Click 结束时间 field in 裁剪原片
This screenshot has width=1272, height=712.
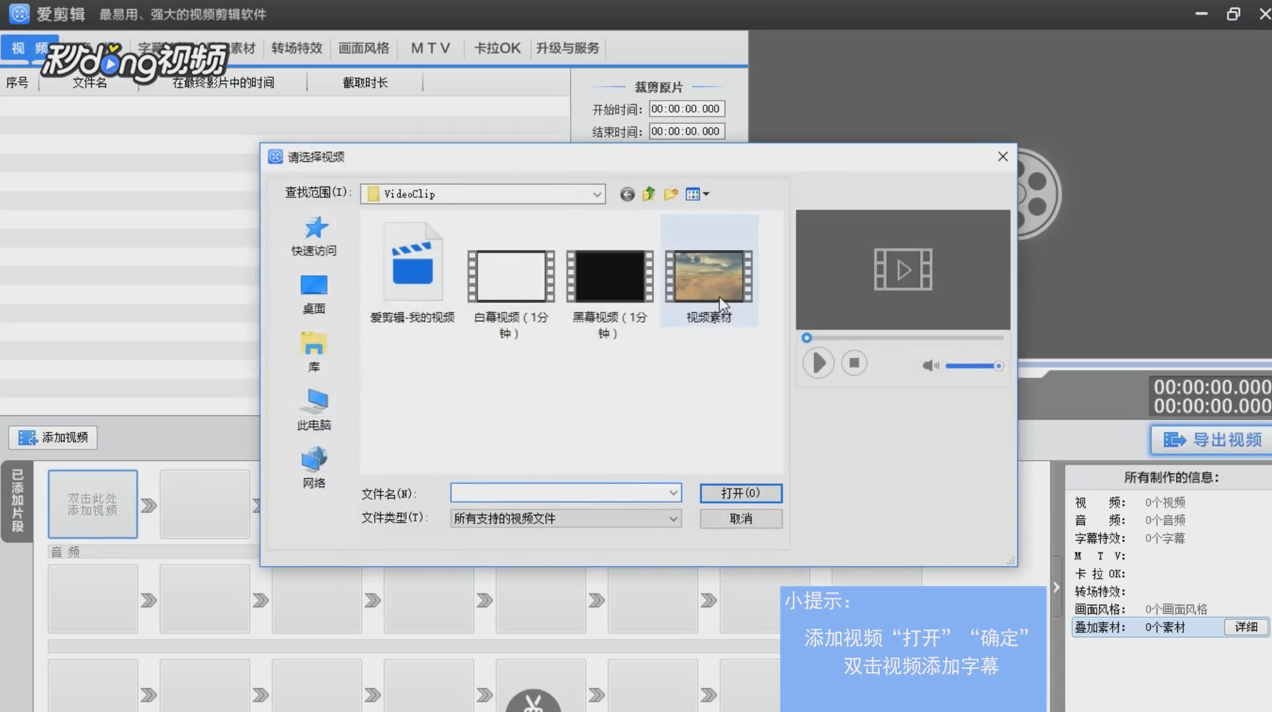[686, 131]
